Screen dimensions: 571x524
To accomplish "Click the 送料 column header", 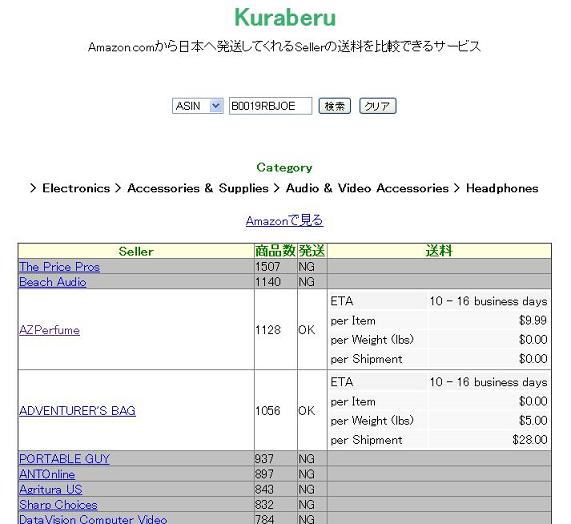I will pos(439,251).
